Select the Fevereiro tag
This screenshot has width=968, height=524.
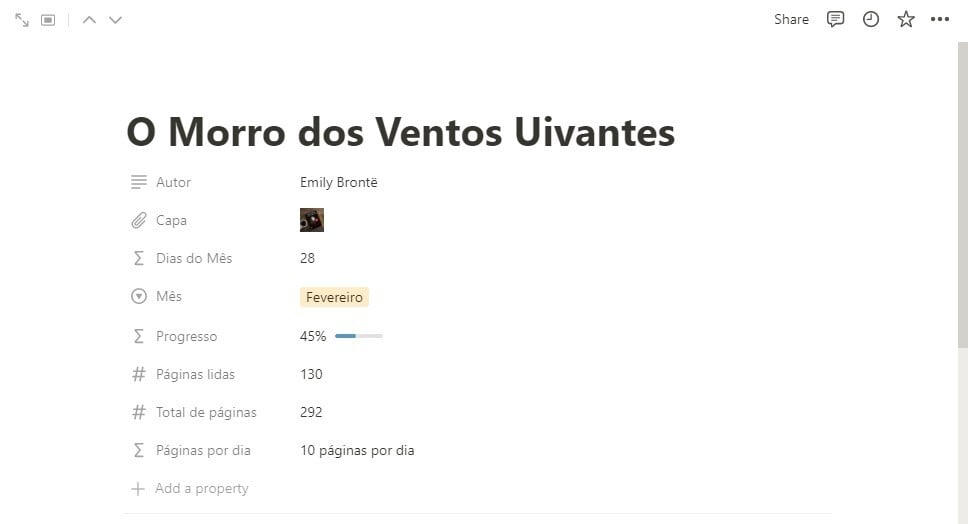pyautogui.click(x=334, y=297)
